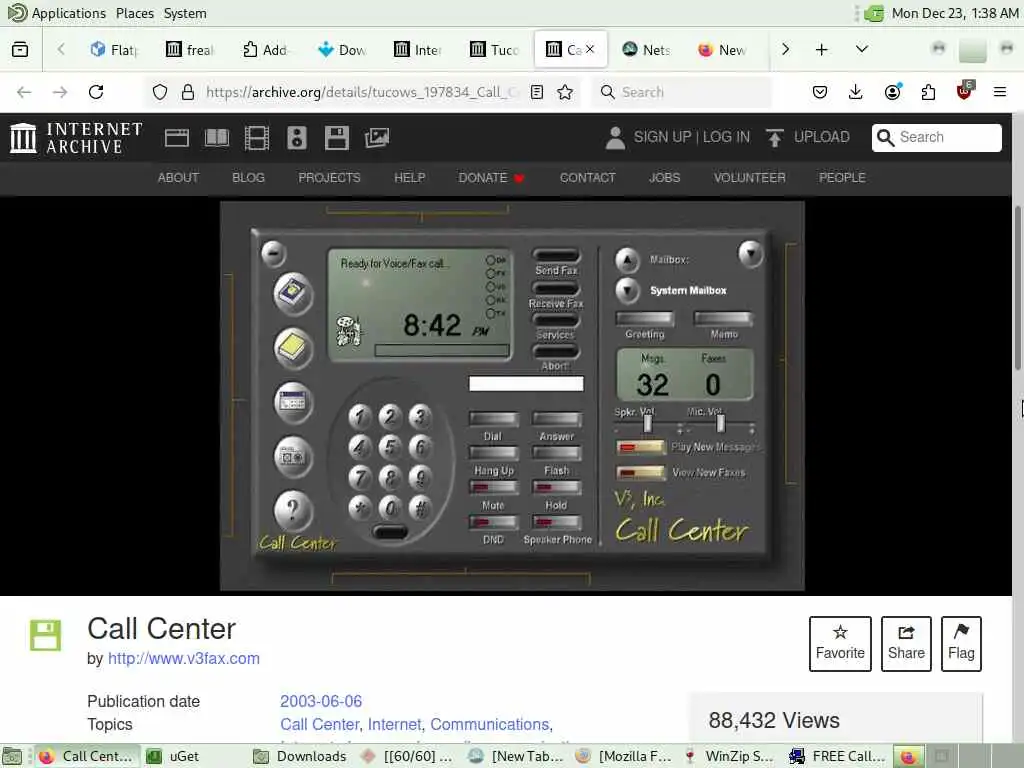
Task: Click green software floppy icon beside title
Action: [x=45, y=635]
